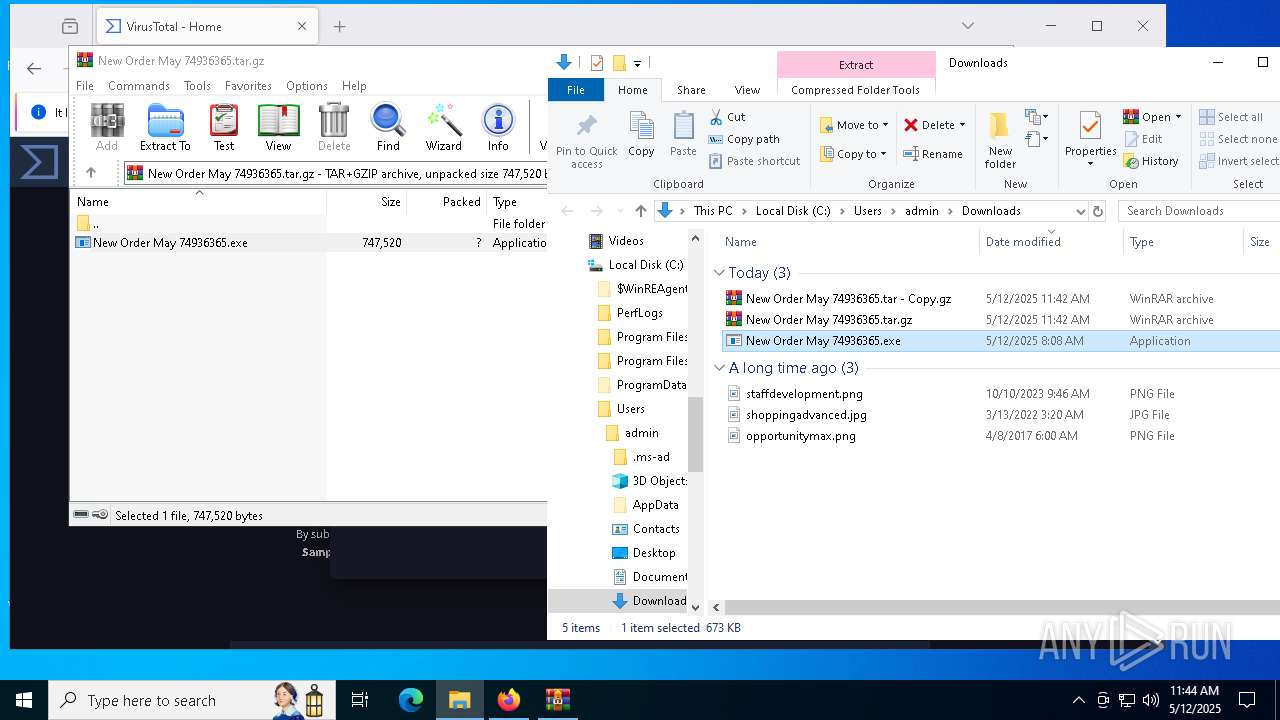Open the Move to dropdown
The image size is (1280, 720).
[x=855, y=125]
